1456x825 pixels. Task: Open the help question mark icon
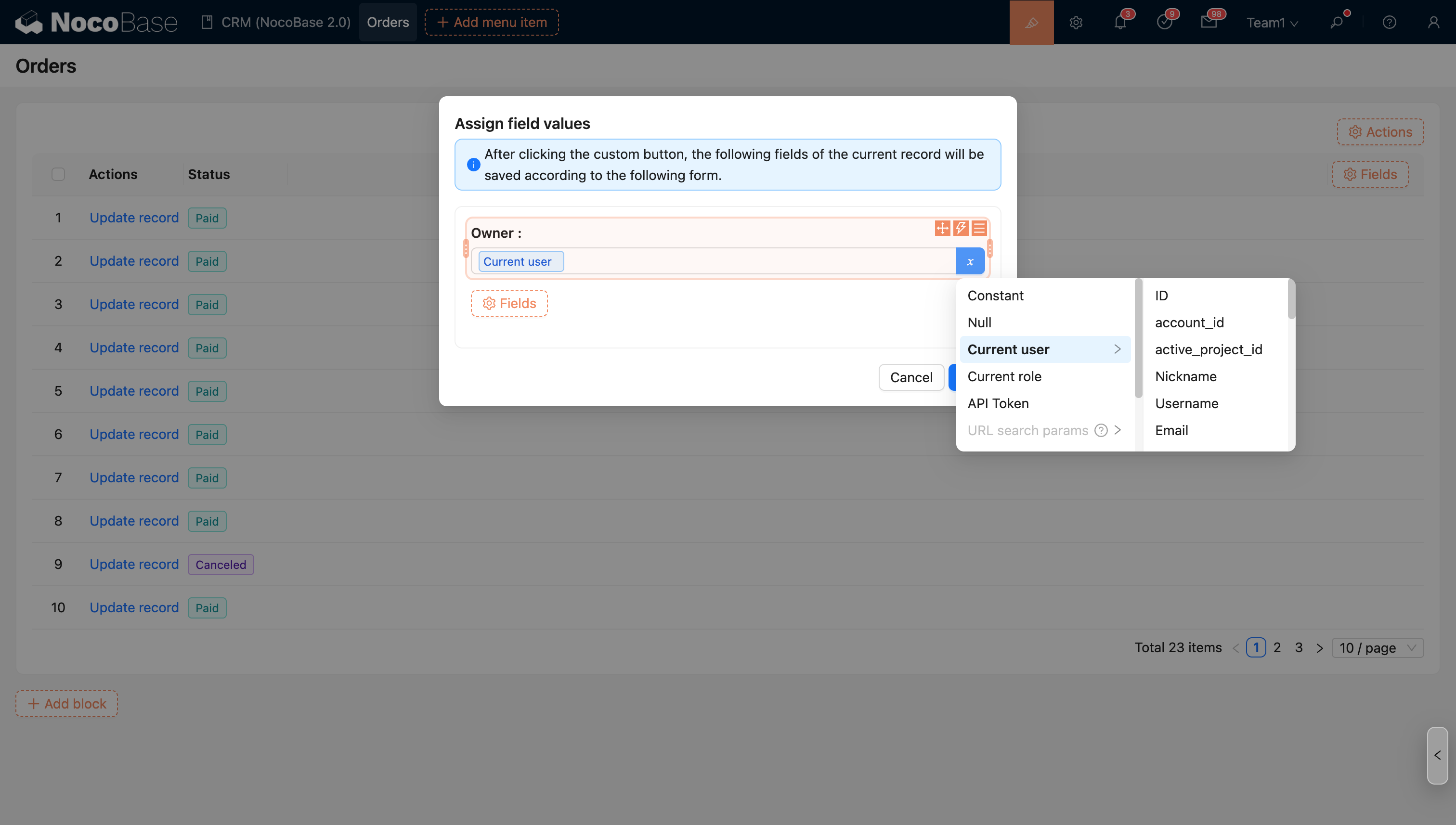pyautogui.click(x=1389, y=22)
